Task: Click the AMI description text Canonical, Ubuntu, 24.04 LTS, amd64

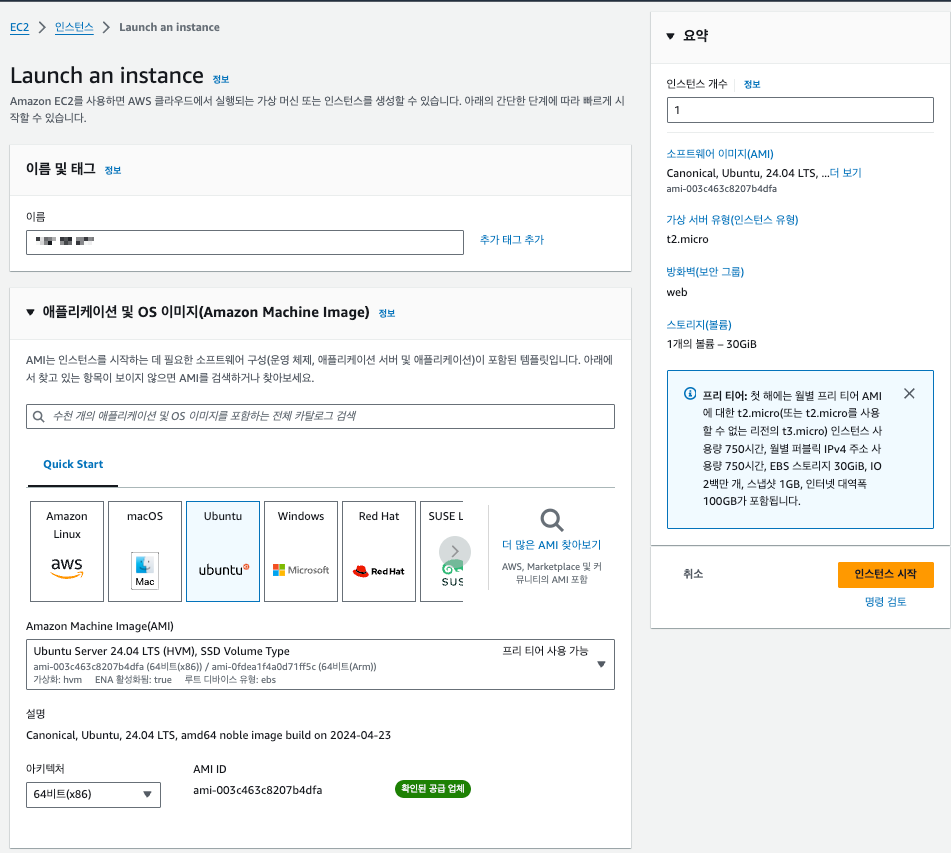Action: coord(208,735)
